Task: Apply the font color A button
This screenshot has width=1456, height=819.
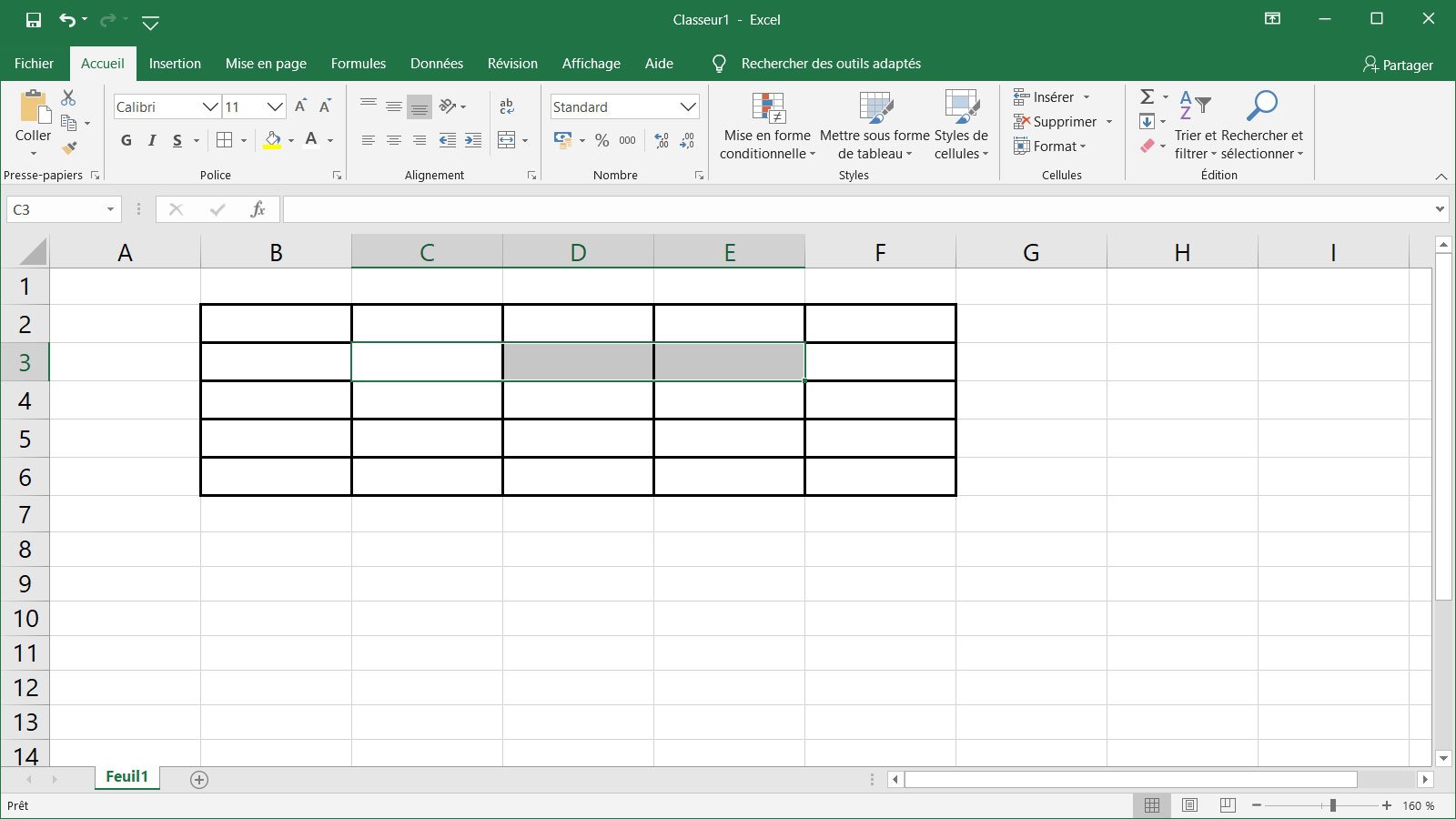Action: [311, 140]
